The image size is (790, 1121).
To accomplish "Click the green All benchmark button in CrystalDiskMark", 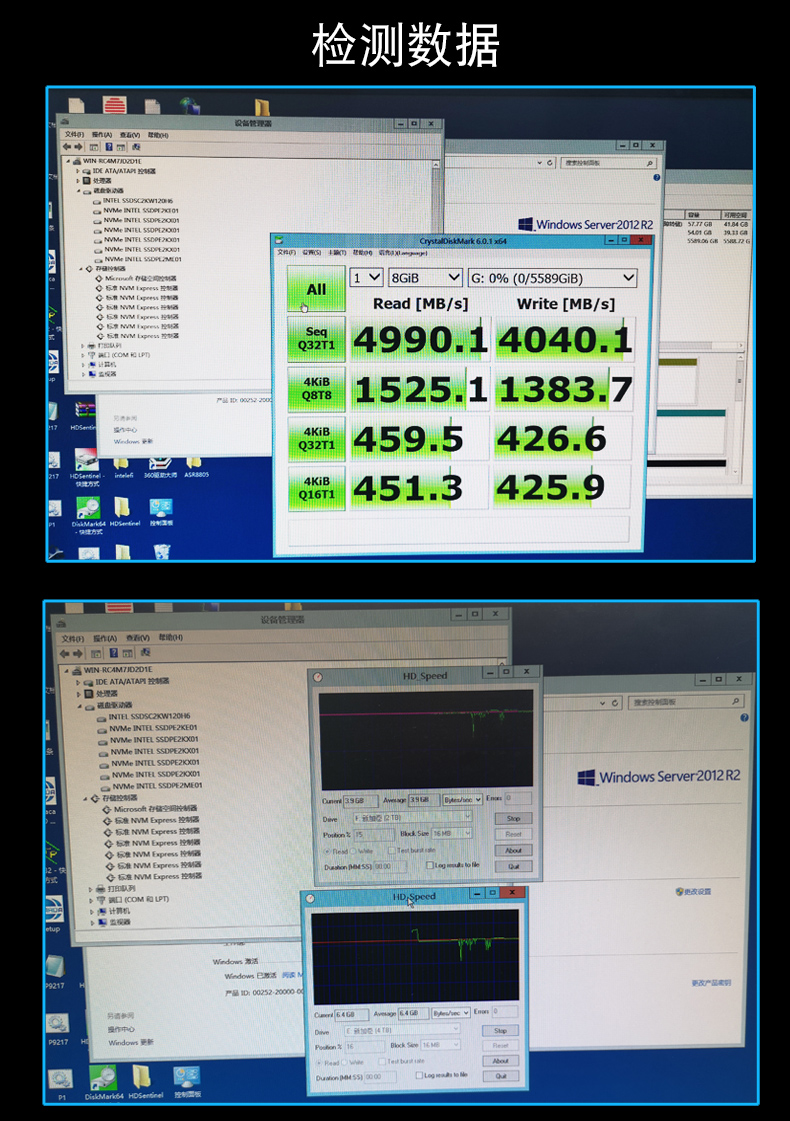I will [316, 289].
